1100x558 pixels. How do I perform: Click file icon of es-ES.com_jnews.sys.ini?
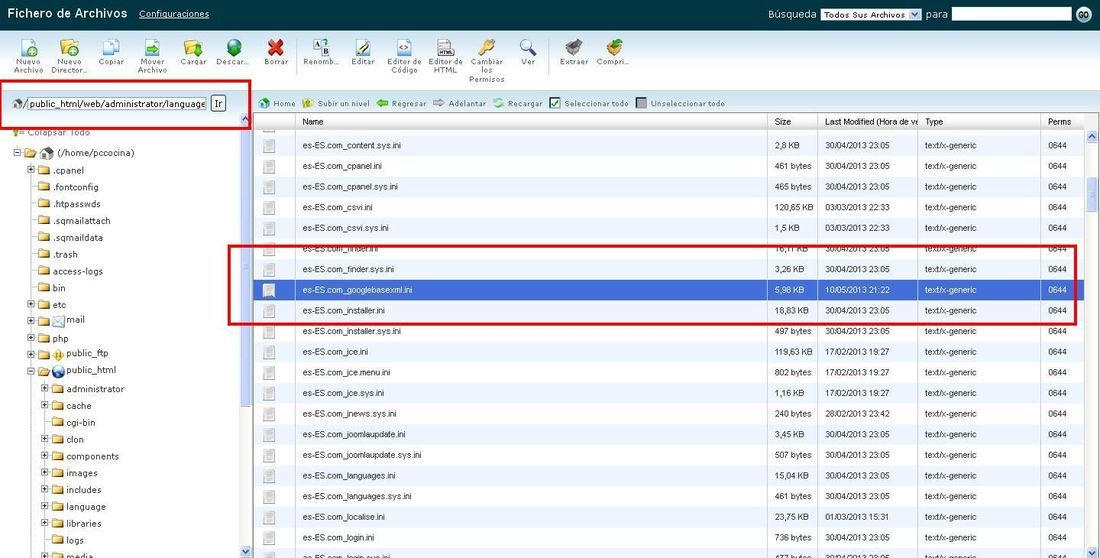269,413
